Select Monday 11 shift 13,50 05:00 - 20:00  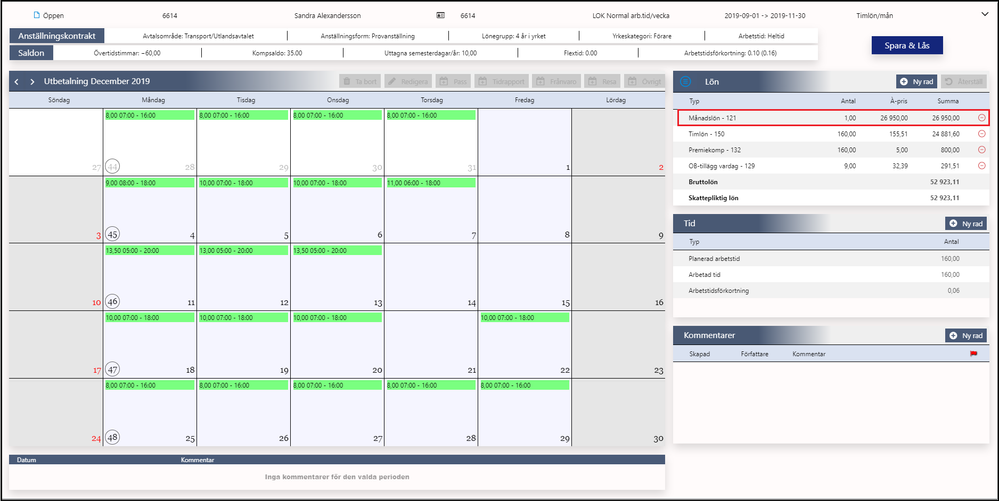(149, 250)
